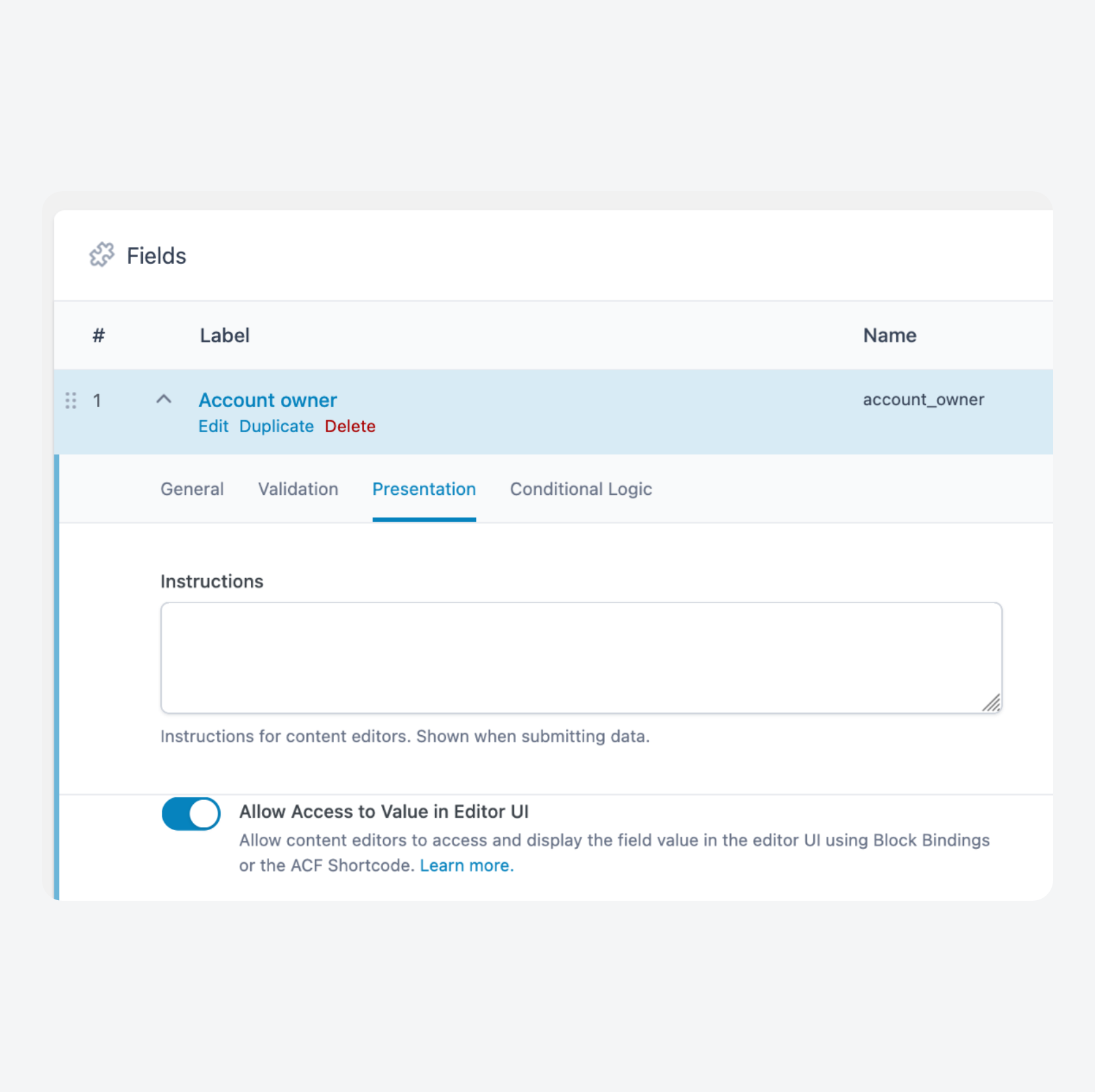Screen dimensions: 1095x1092
Task: Duplicate the Account owner field
Action: [276, 426]
